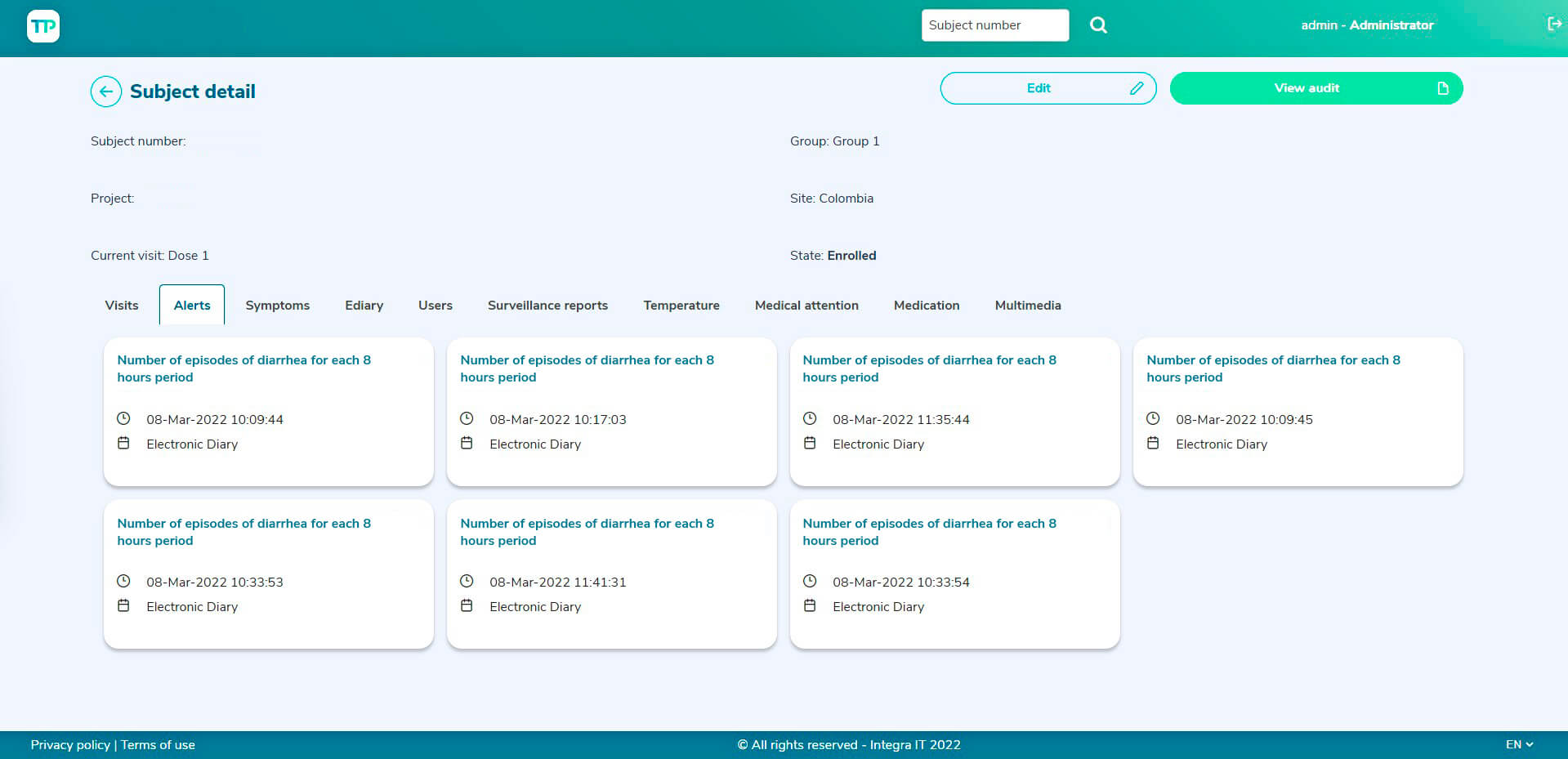The width and height of the screenshot is (1568, 759).
Task: Click the back arrow beside Subject detail
Action: 106,92
